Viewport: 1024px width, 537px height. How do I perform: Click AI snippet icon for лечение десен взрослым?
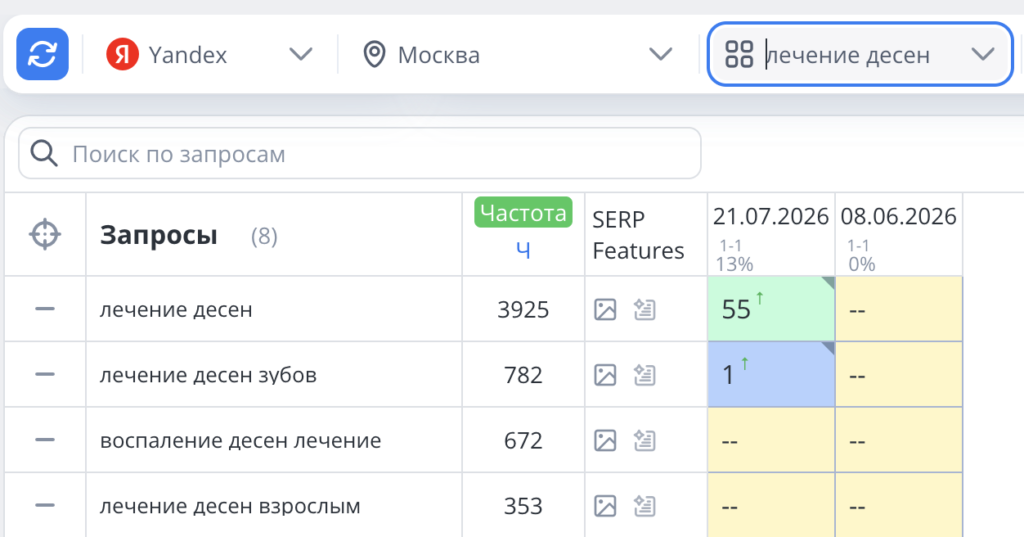(645, 506)
